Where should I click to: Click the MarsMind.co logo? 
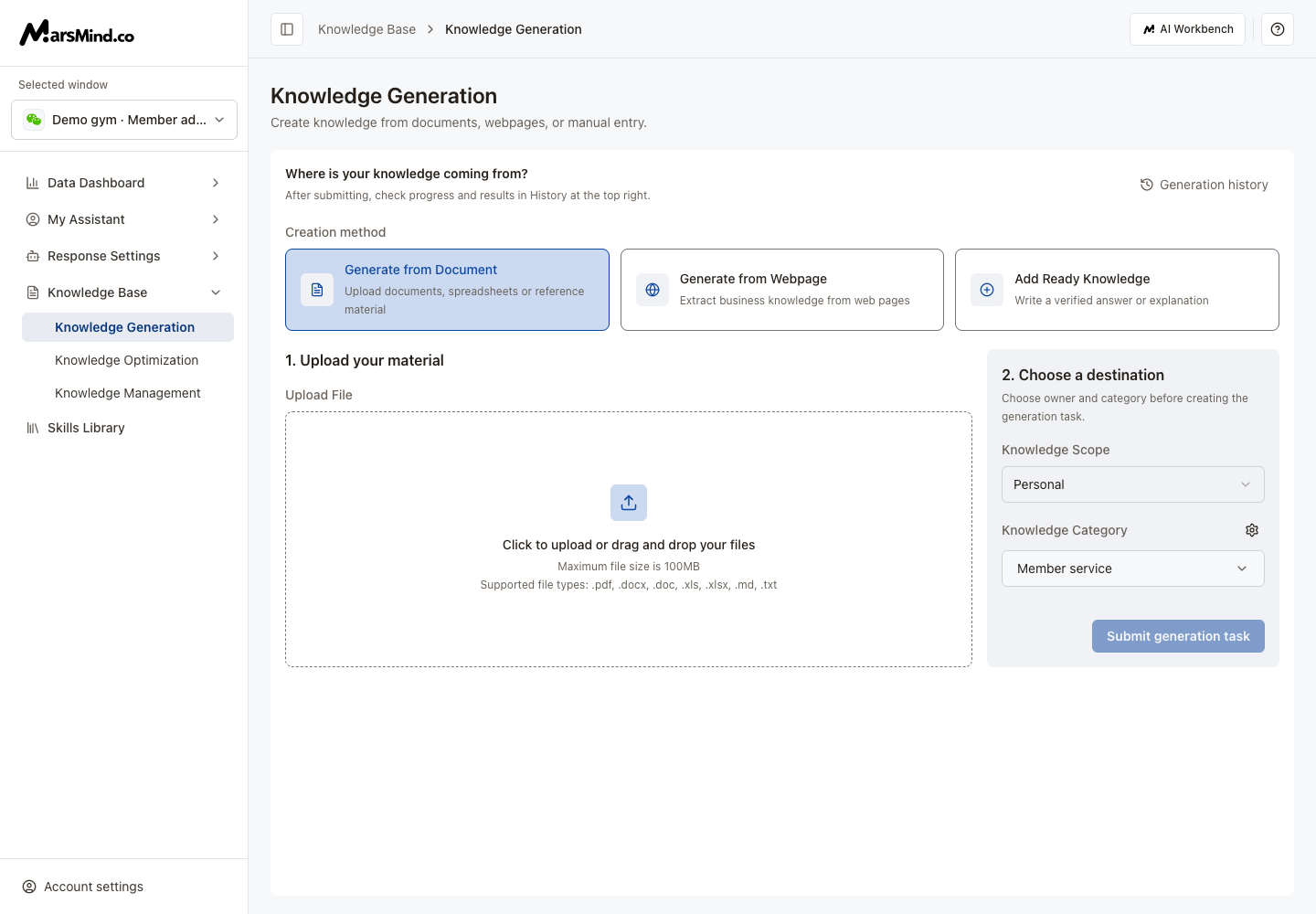point(77,33)
